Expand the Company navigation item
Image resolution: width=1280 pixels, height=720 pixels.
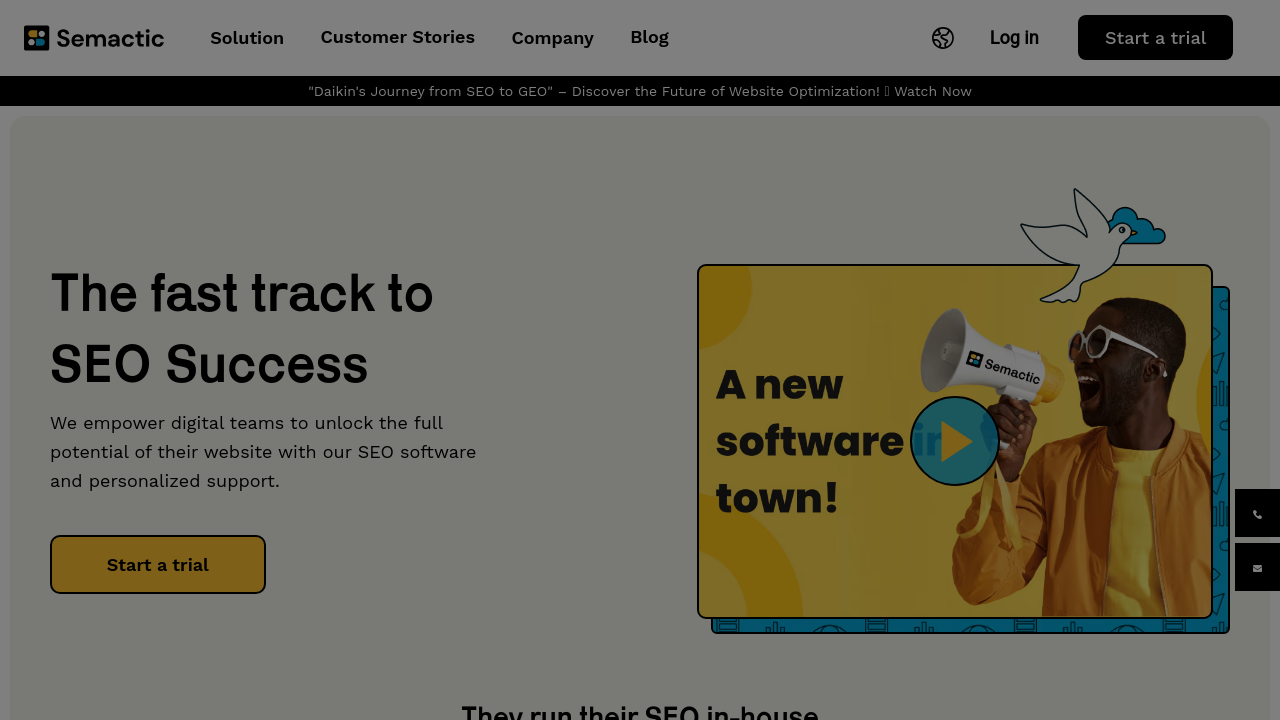point(552,38)
